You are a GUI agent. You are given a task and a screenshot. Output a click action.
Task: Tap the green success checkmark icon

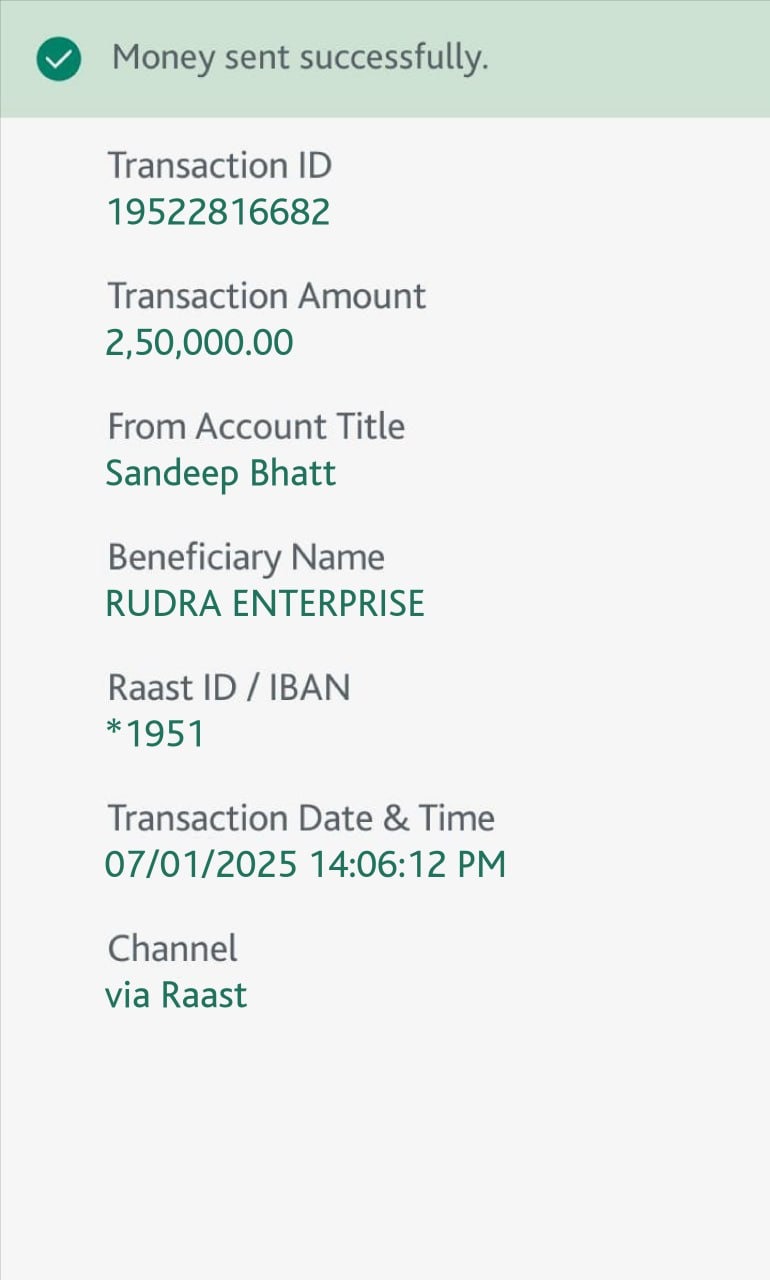pyautogui.click(x=59, y=59)
